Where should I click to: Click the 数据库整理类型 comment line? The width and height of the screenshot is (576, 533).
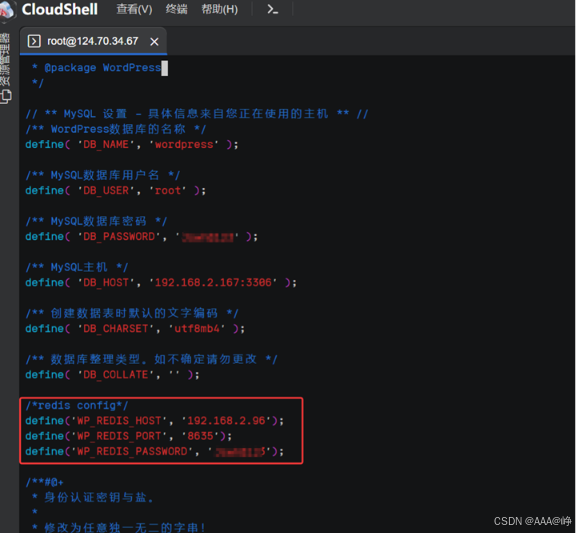(151, 359)
